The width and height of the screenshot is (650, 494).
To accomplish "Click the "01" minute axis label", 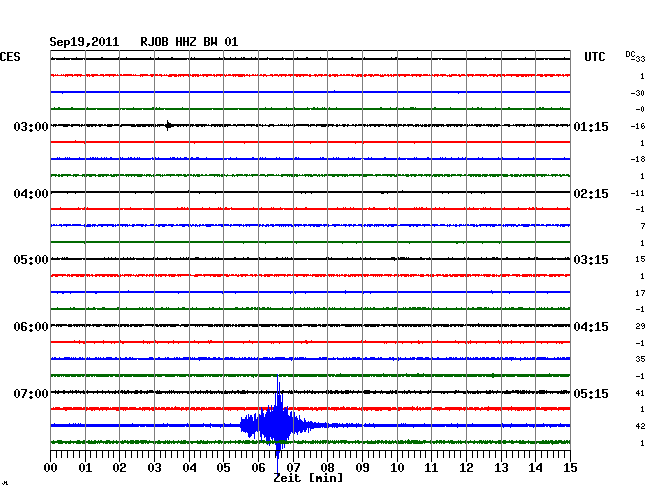I will pyautogui.click(x=85, y=468).
